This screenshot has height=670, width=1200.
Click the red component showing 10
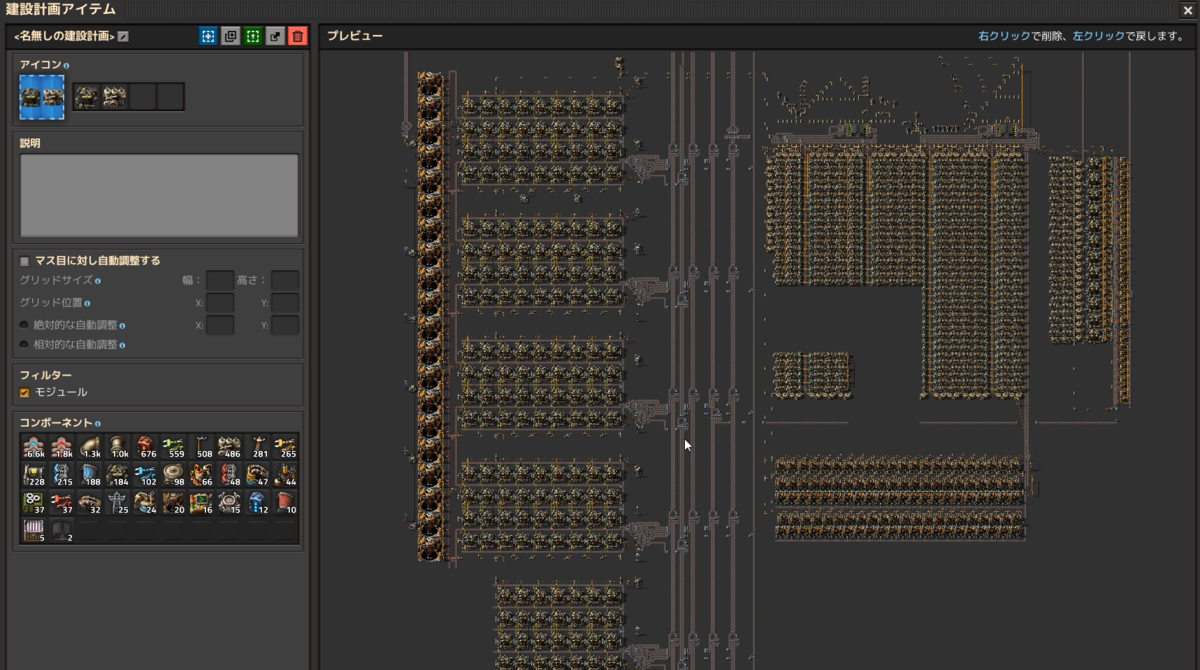(286, 502)
